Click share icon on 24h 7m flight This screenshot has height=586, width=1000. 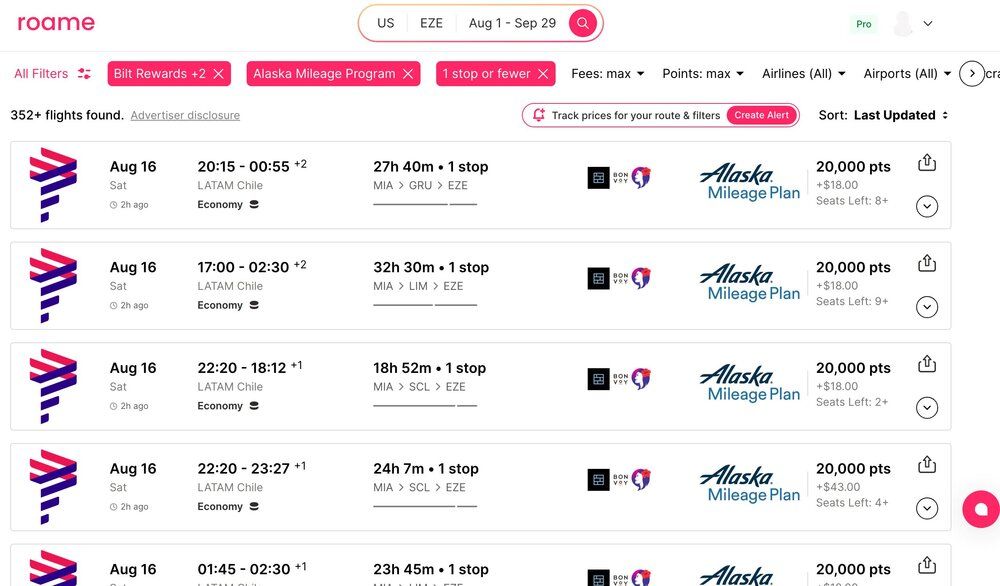(x=926, y=465)
